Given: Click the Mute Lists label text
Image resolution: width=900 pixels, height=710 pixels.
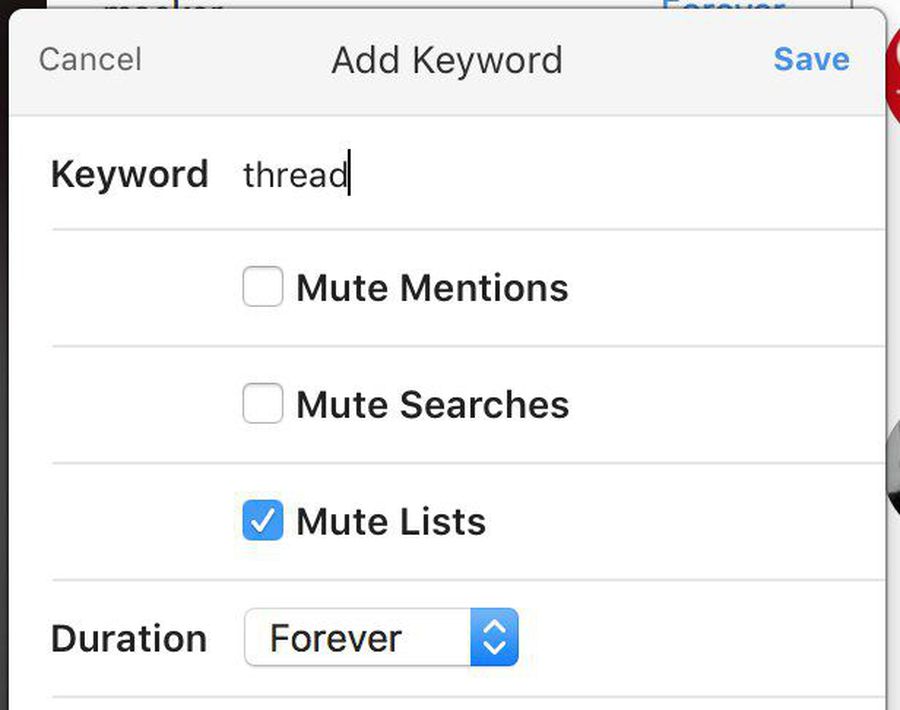Looking at the screenshot, I should click(391, 522).
